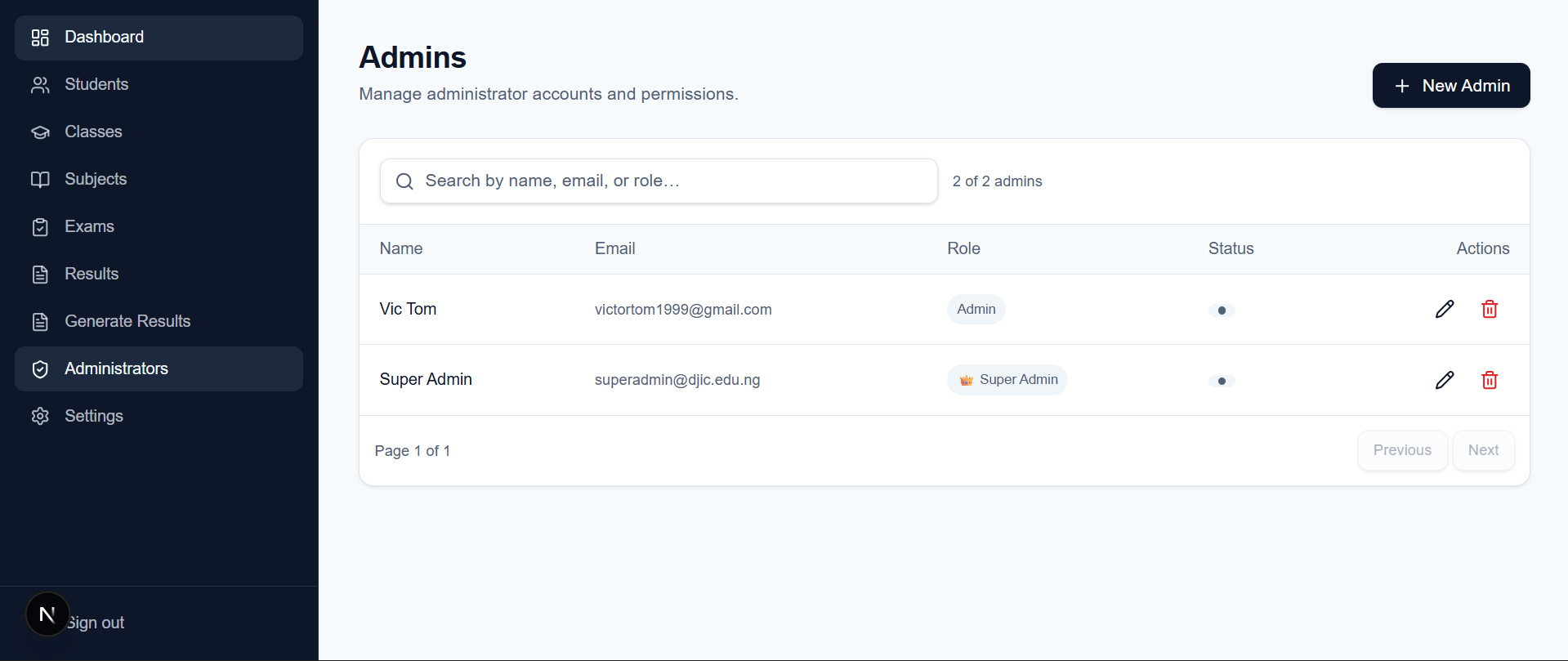This screenshot has height=661, width=1568.
Task: Click the Super Admin crown role badge
Action: click(1007, 380)
